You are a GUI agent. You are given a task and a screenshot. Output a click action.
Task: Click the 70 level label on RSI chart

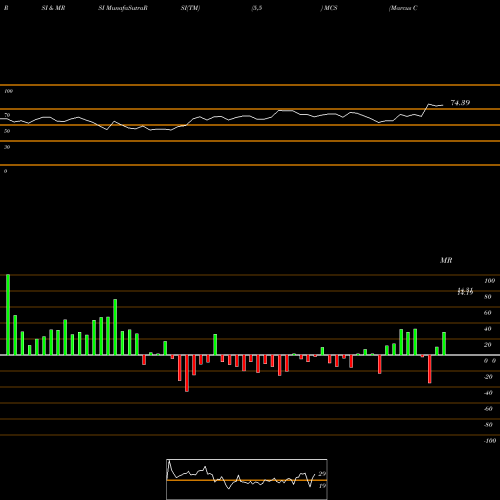pos(7,115)
